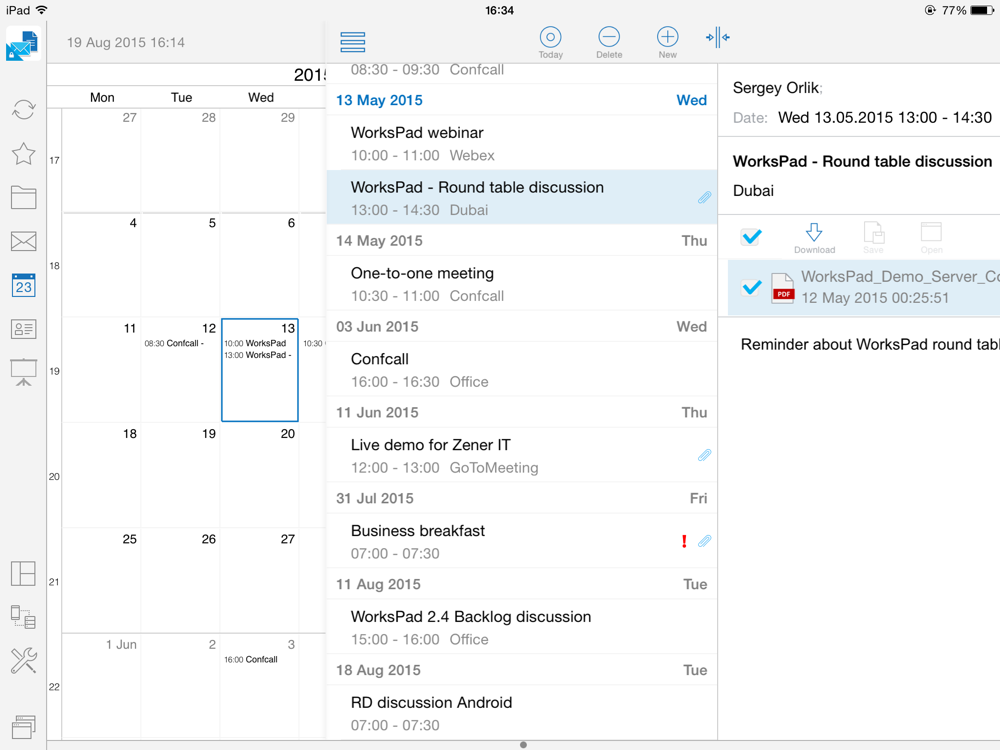Open the Favorites star icon
This screenshot has height=750, width=1000.
[x=24, y=154]
